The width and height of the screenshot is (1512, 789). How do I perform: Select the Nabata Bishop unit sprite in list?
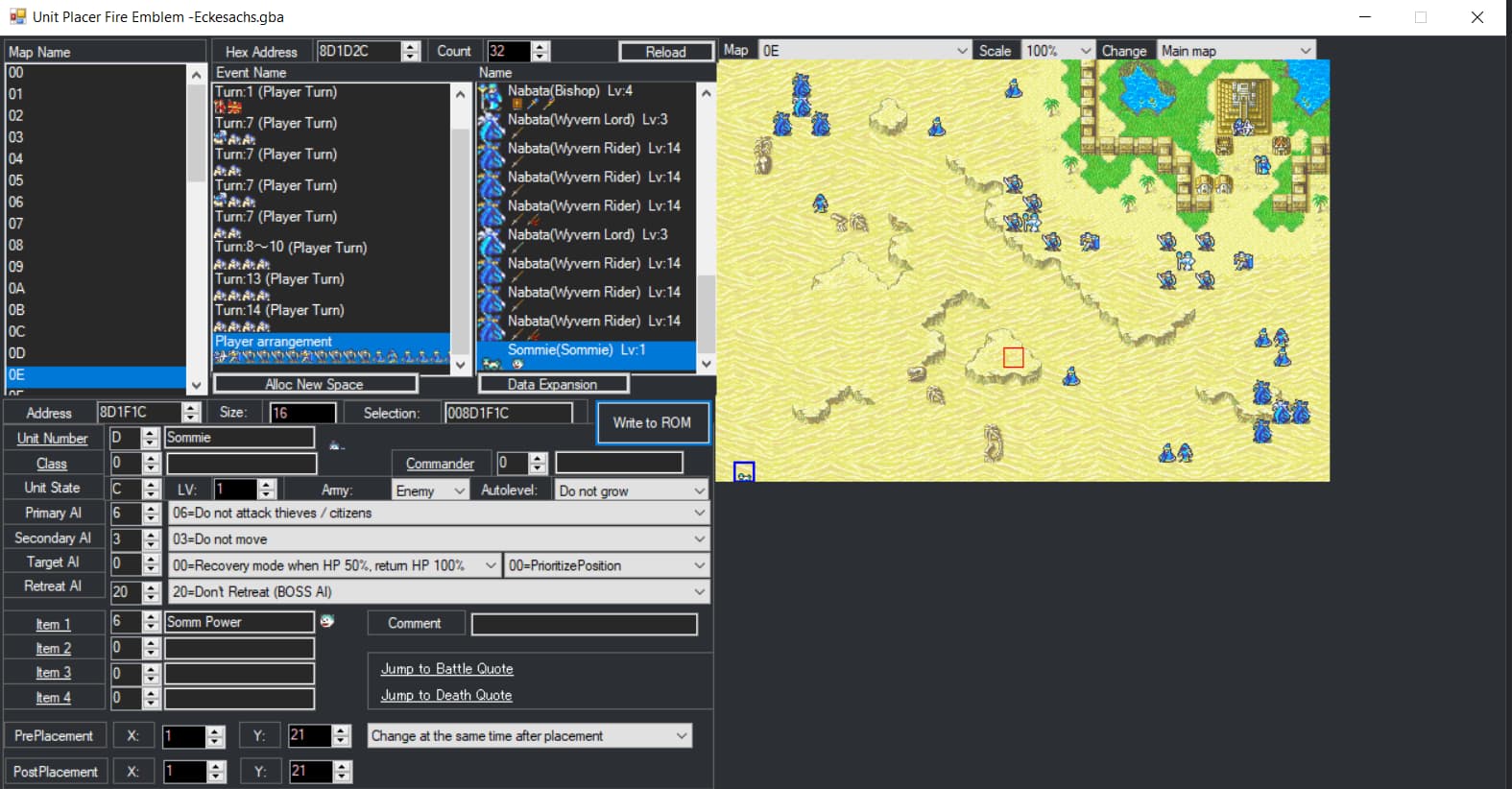pyautogui.click(x=491, y=96)
